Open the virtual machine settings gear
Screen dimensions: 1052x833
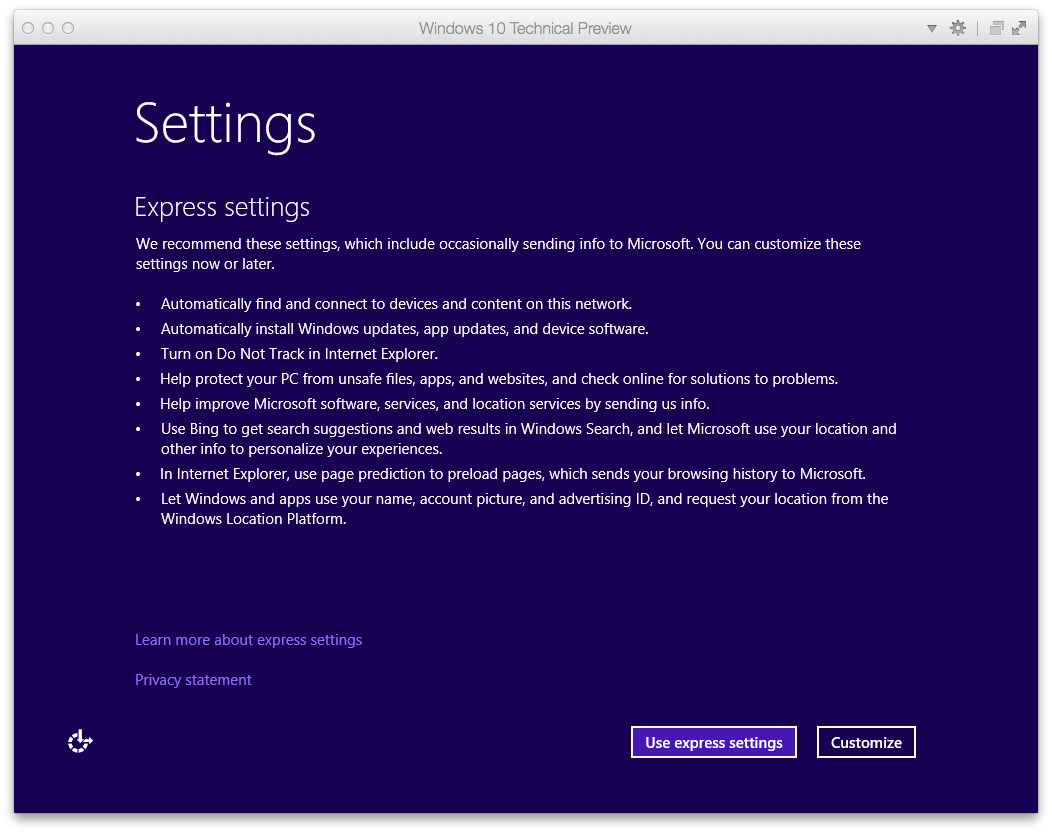(x=957, y=28)
